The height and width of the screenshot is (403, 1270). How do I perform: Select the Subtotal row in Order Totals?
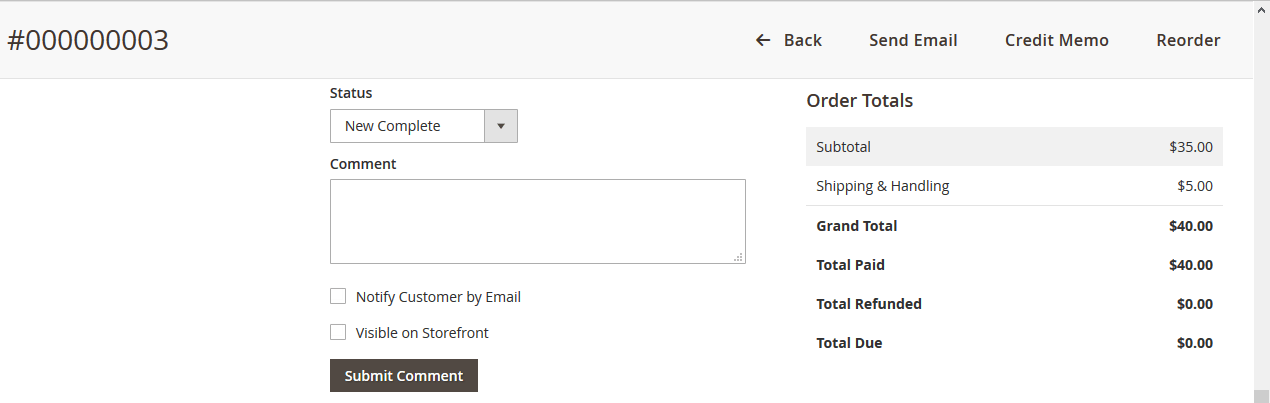(x=1014, y=146)
